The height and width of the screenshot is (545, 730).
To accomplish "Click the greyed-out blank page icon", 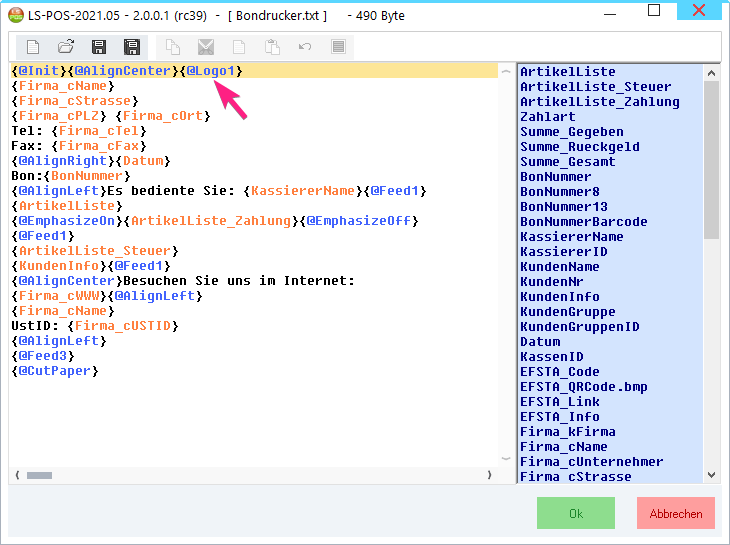I will tap(239, 47).
